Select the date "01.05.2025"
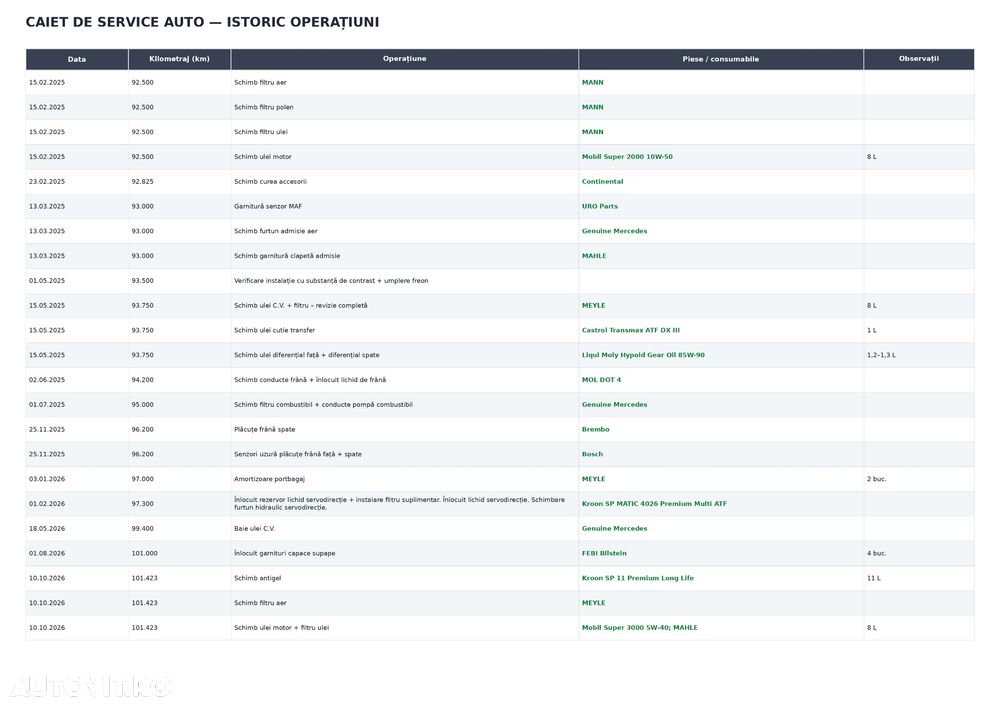This screenshot has height=707, width=1000. (47, 281)
